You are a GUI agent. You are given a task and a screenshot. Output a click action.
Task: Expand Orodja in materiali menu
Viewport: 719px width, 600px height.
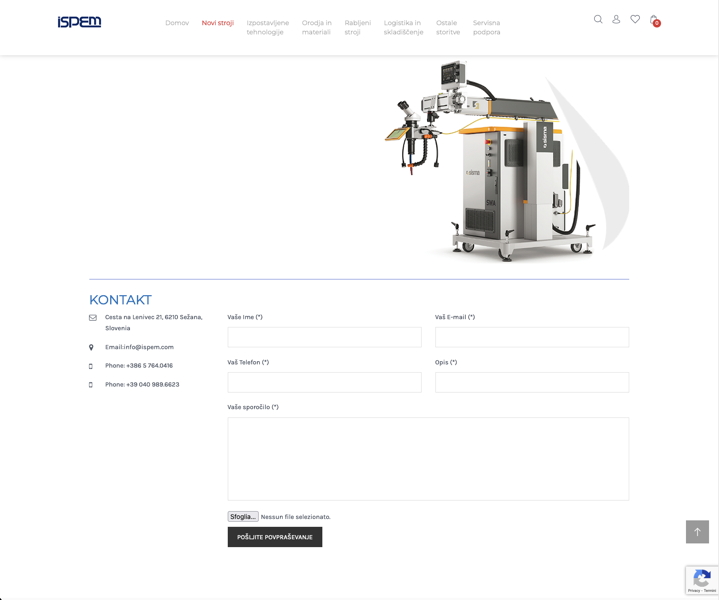click(317, 27)
